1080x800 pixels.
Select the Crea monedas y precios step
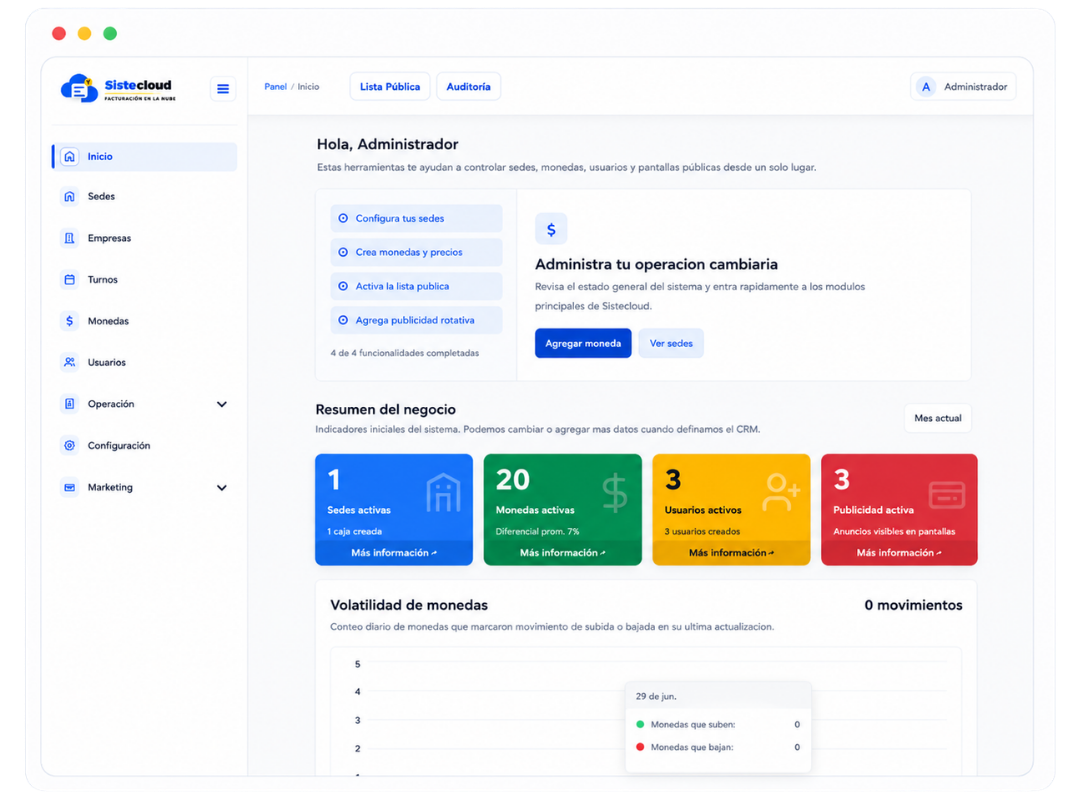coord(416,252)
